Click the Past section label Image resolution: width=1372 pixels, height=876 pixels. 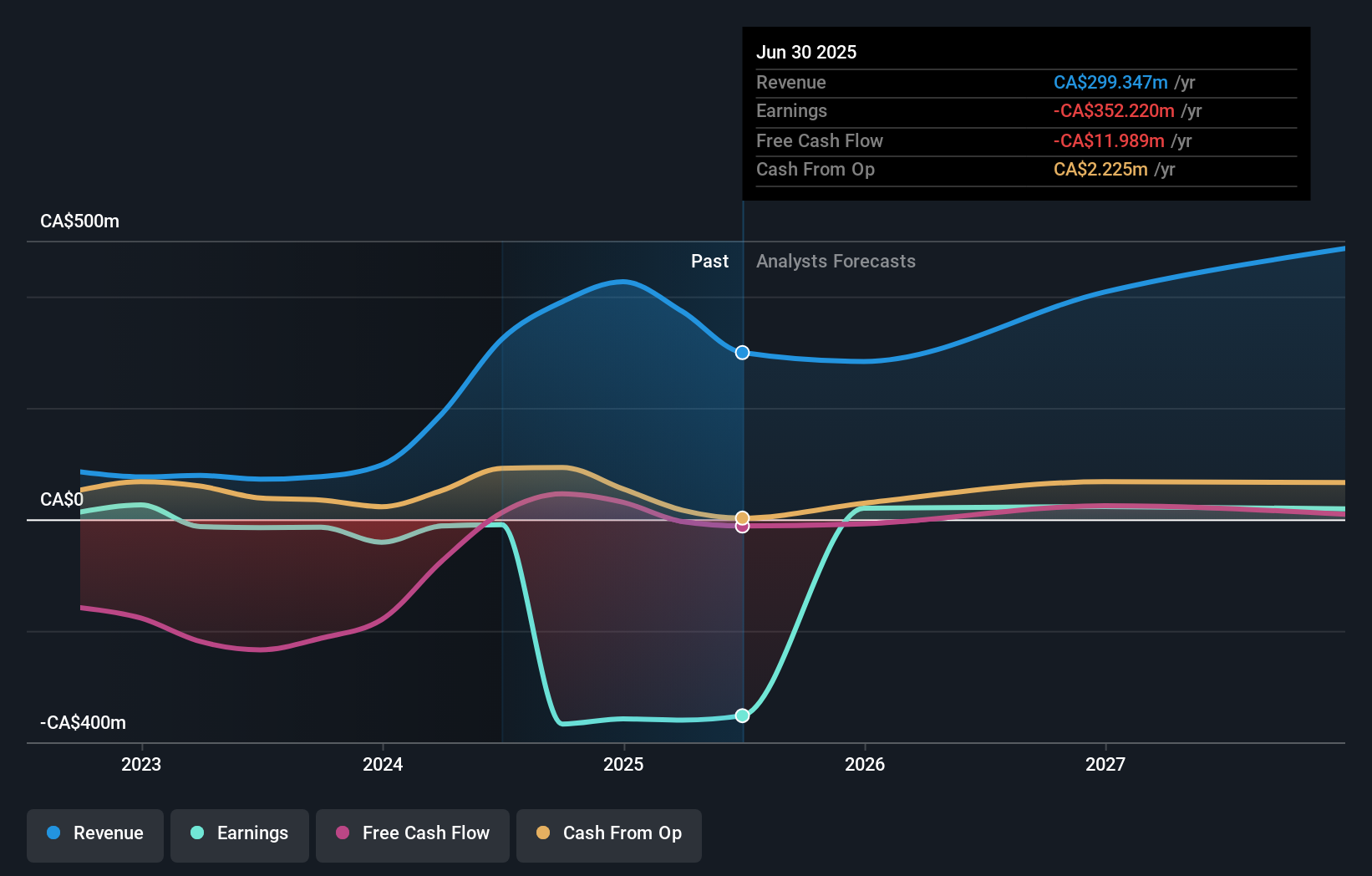[709, 262]
